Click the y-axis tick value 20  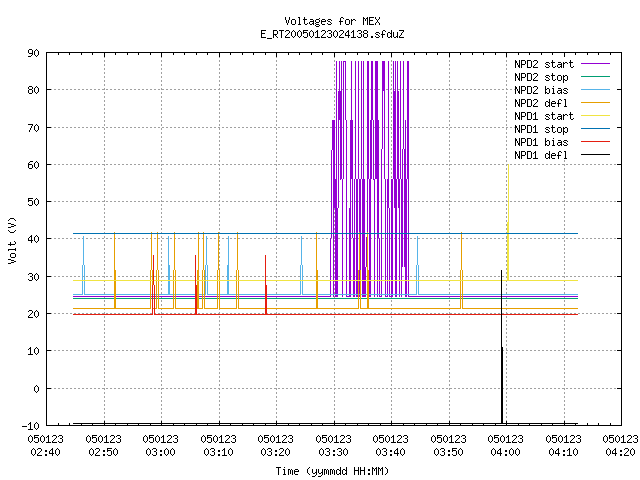coord(33,314)
